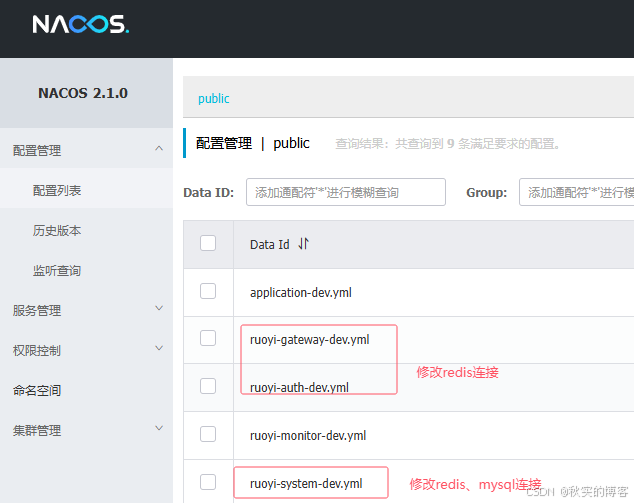The height and width of the screenshot is (503, 634).
Task: Check the ruoyi-auth-dev.yml row checkbox
Action: 208,386
